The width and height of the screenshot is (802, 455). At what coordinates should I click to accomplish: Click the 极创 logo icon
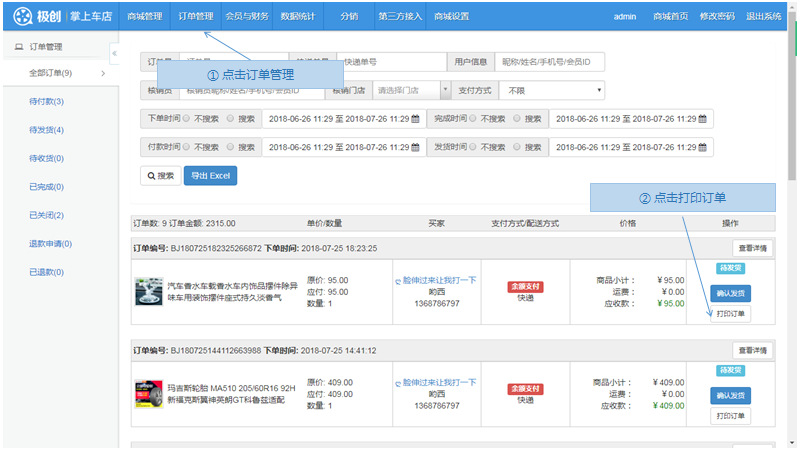[x=22, y=17]
